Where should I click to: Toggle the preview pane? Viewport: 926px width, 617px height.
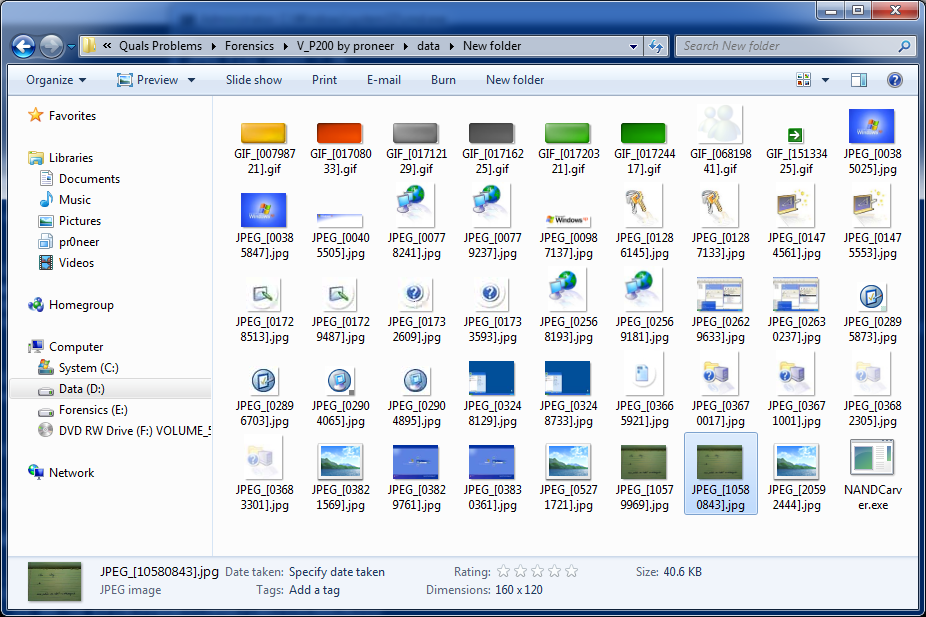(x=858, y=79)
